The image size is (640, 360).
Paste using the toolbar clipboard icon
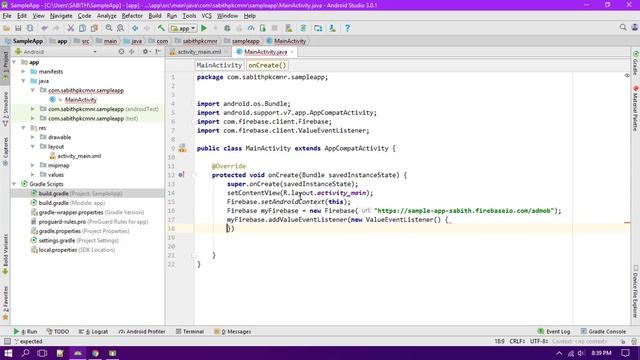[x=94, y=28]
